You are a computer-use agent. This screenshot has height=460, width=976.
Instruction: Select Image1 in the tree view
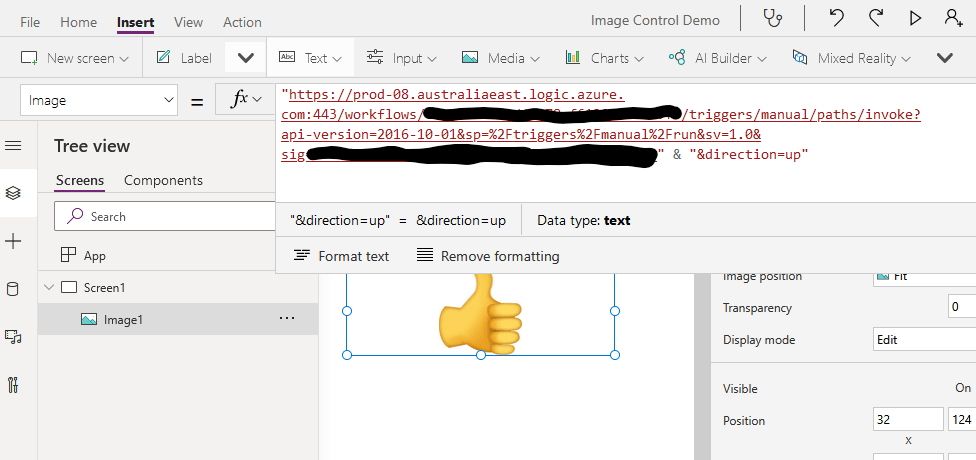123,320
